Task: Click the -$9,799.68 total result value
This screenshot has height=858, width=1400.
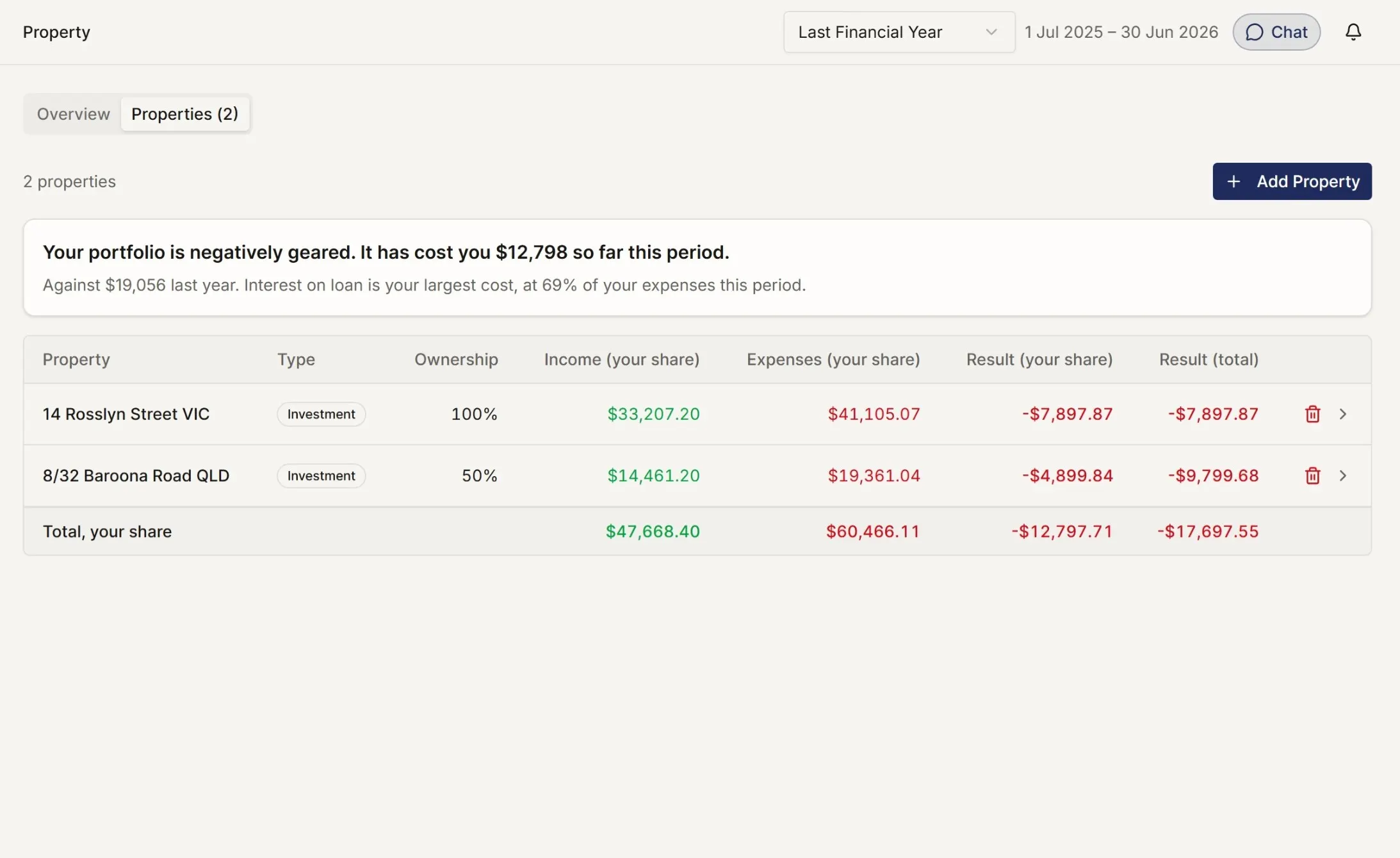Action: pyautogui.click(x=1213, y=475)
